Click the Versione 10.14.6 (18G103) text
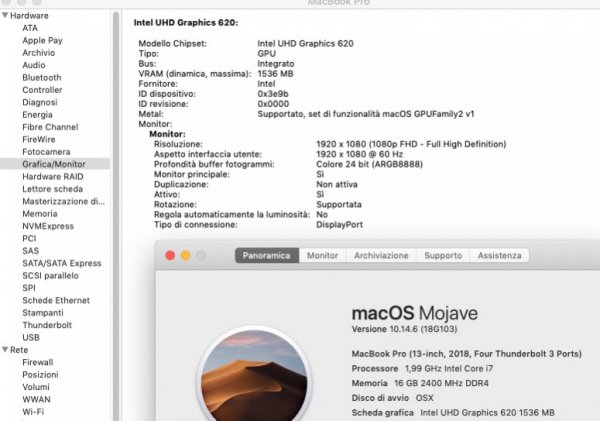Screen dimensions: 600x421 click(x=404, y=329)
